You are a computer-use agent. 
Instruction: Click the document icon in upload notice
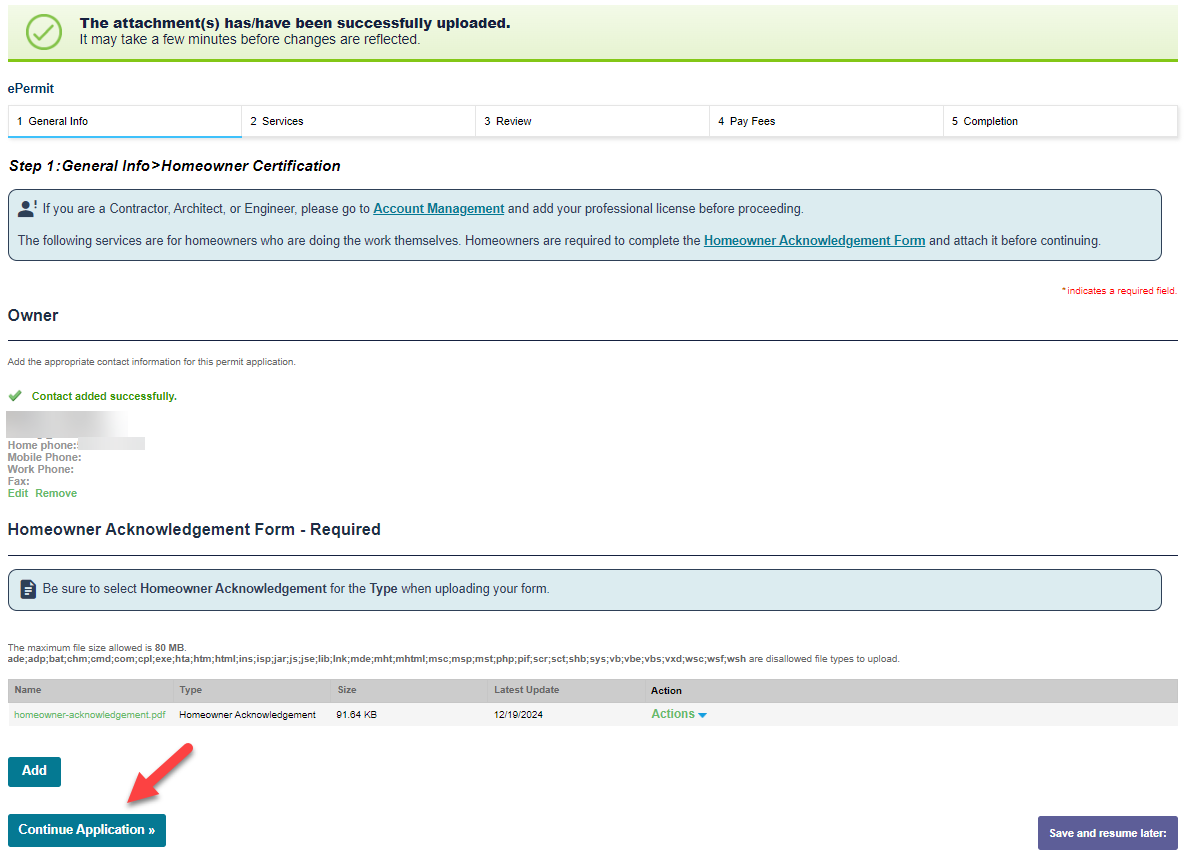click(x=28, y=588)
